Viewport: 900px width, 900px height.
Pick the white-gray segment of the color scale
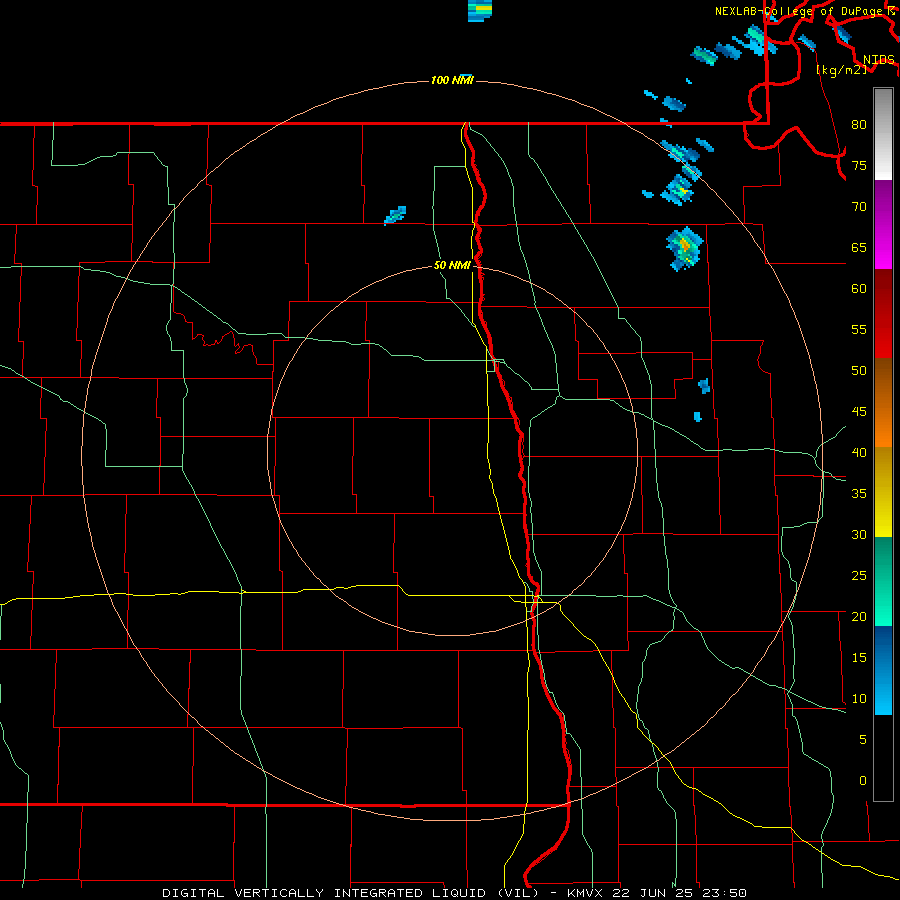click(883, 134)
